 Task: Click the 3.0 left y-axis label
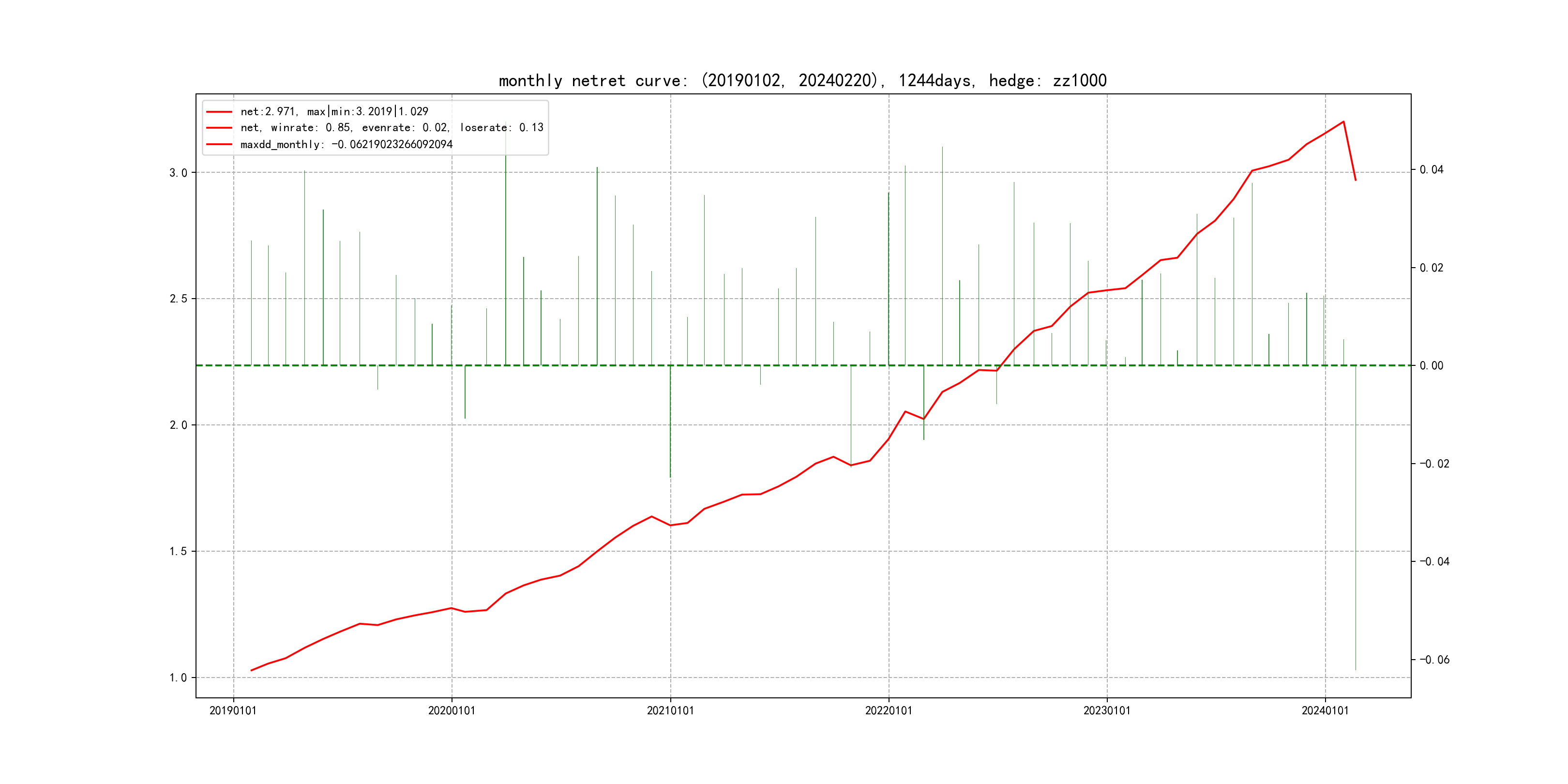[178, 173]
